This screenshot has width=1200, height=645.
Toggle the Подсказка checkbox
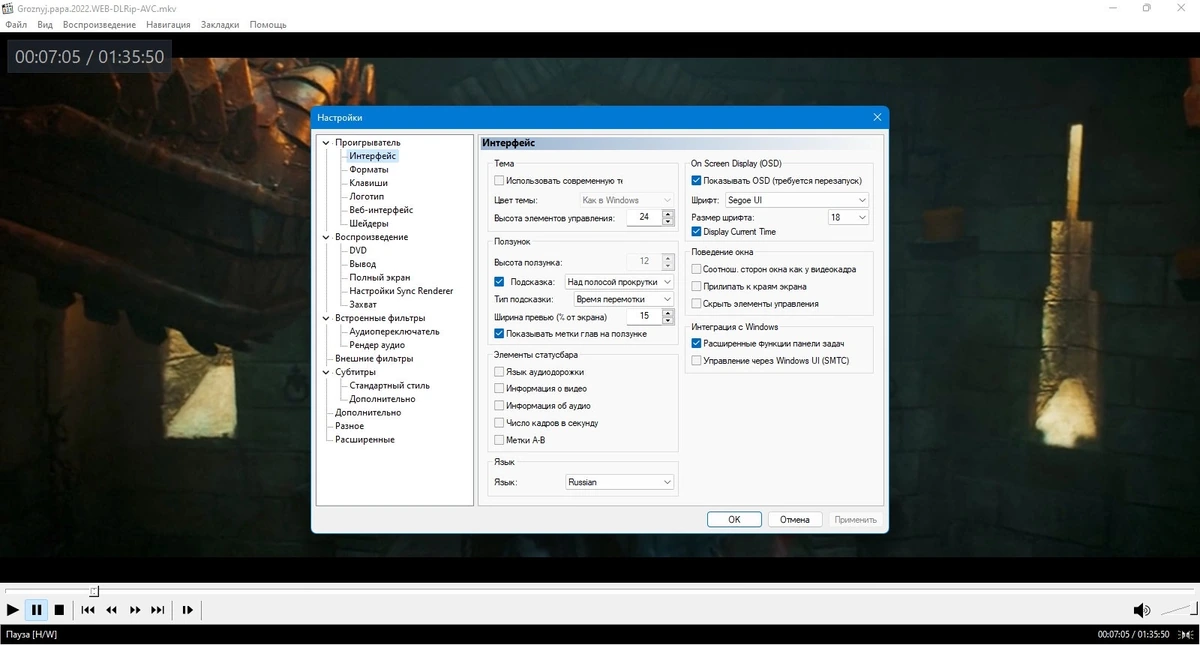pos(499,282)
